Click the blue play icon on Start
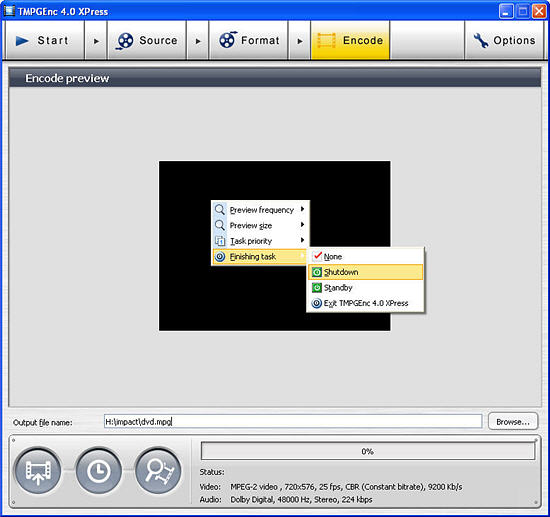The height and width of the screenshot is (517, 550). 22,41
